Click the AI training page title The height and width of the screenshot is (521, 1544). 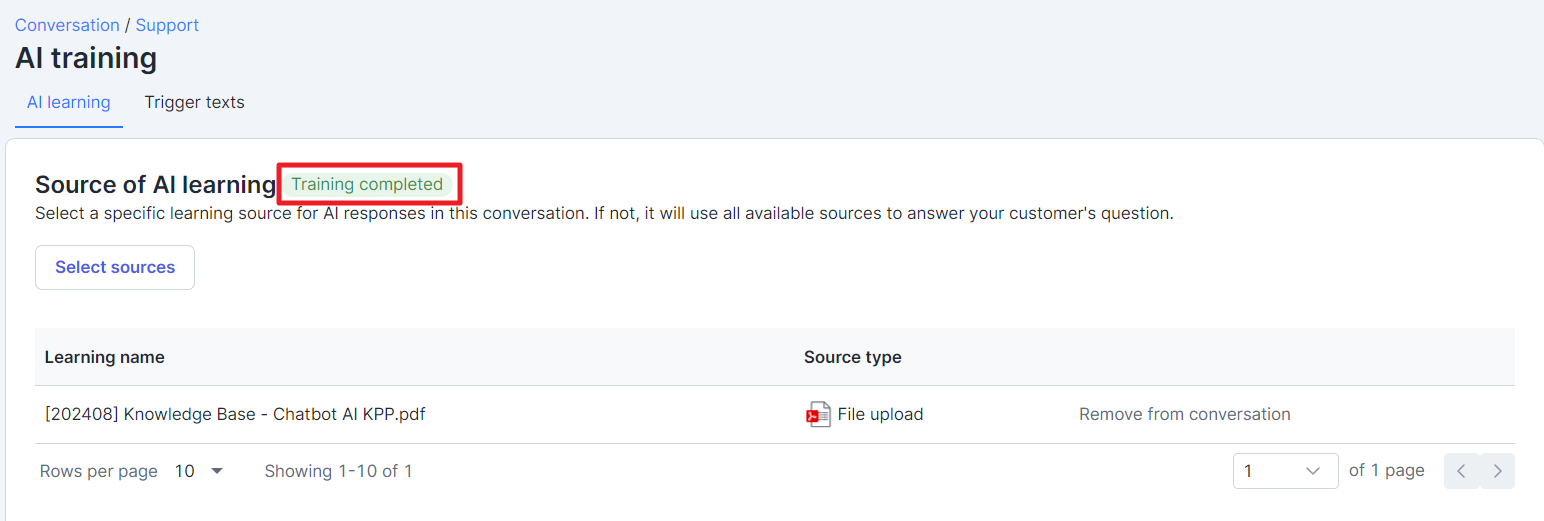pyautogui.click(x=86, y=58)
